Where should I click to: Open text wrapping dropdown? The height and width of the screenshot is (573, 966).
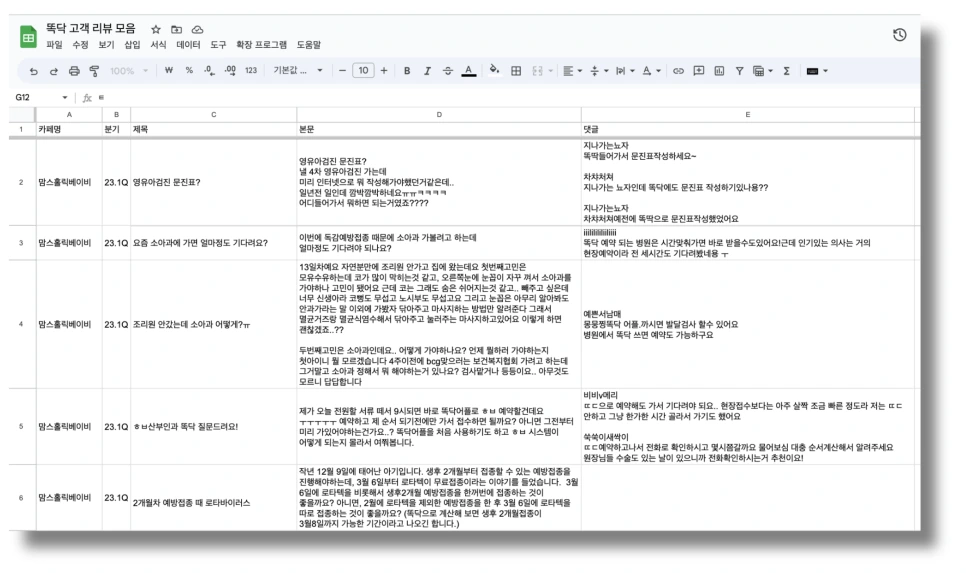point(625,71)
